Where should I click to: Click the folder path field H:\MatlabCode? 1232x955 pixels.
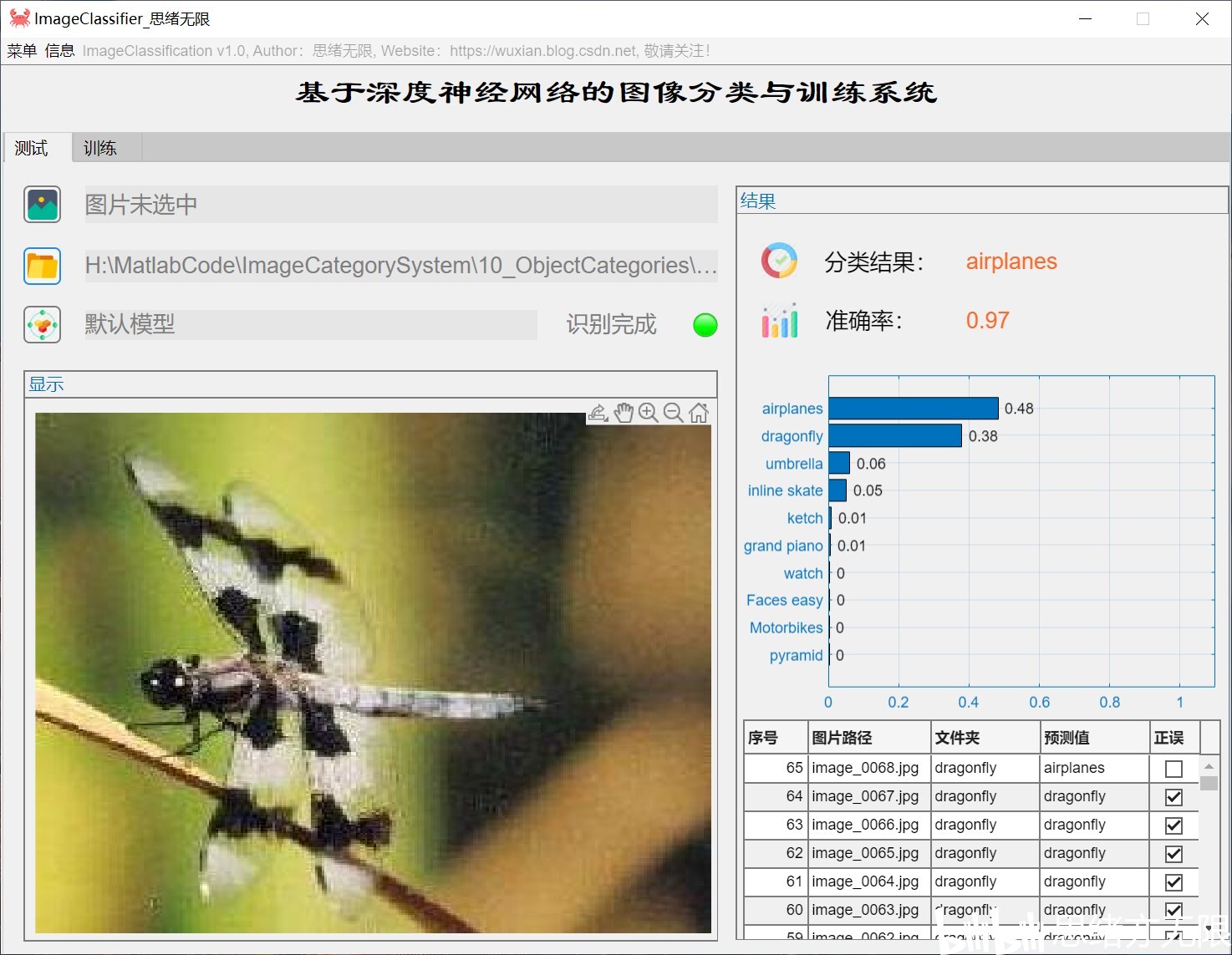tap(401, 266)
